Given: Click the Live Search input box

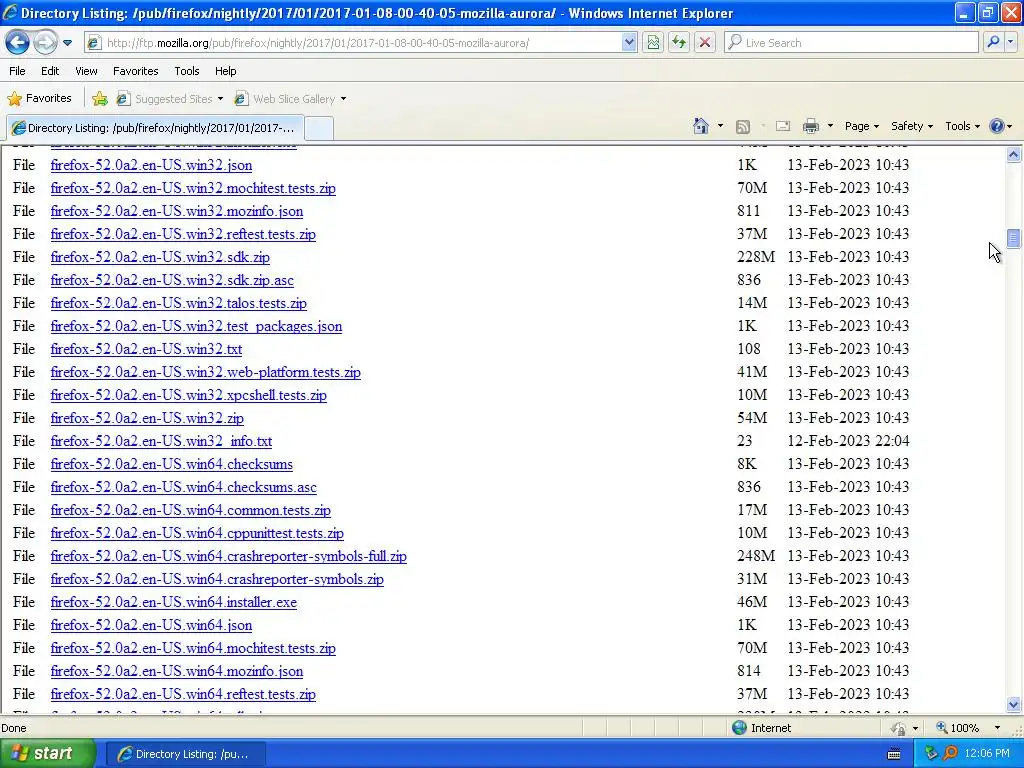Looking at the screenshot, I should tap(851, 43).
